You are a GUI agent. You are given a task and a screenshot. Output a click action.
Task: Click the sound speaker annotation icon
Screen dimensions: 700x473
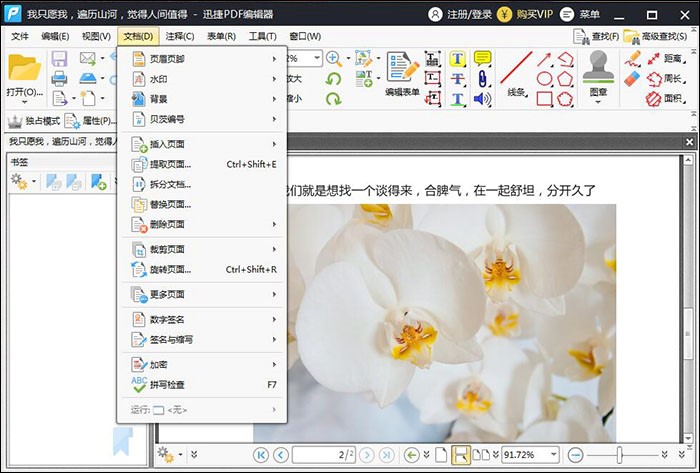[x=482, y=99]
